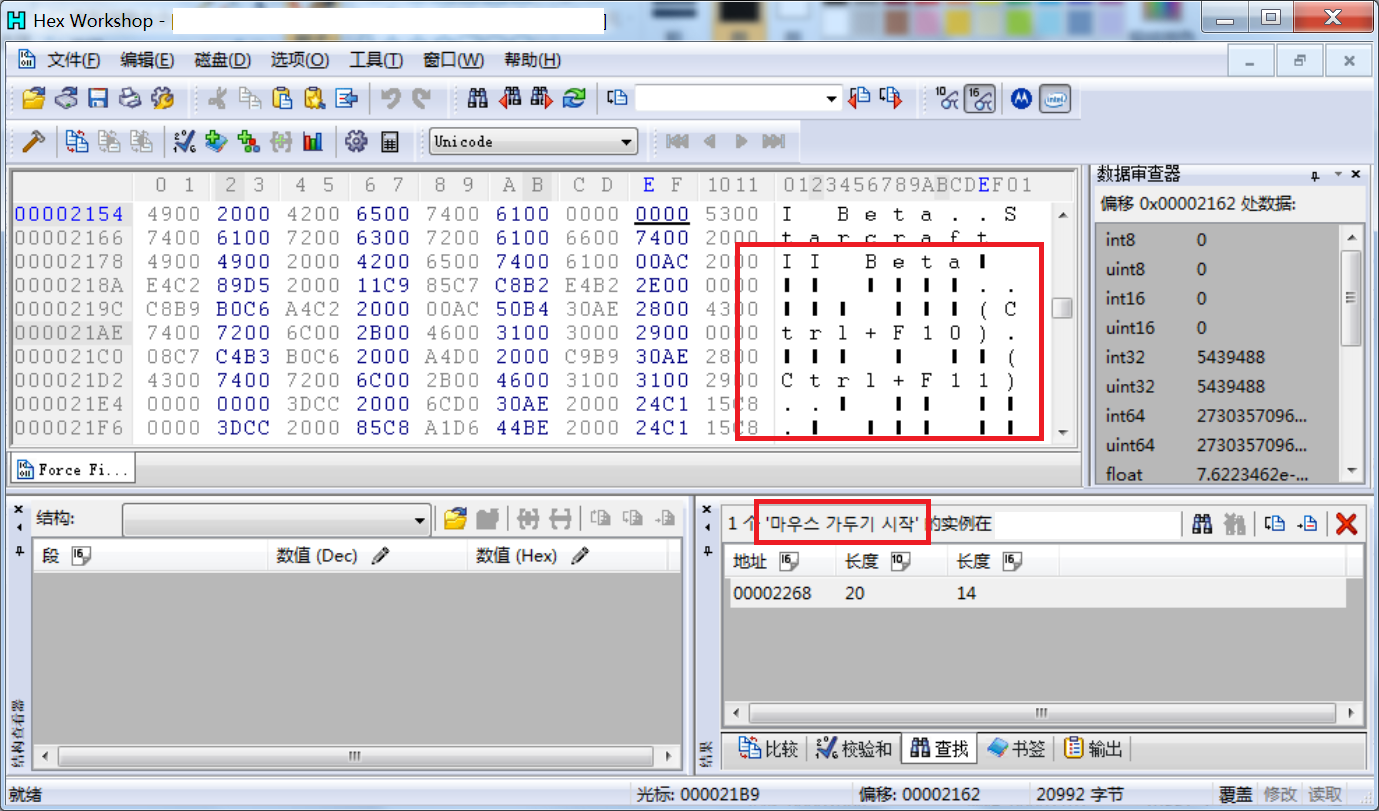Viewport: 1379px width, 811px height.
Task: Click the open drive/disk icon
Action: click(x=66, y=98)
